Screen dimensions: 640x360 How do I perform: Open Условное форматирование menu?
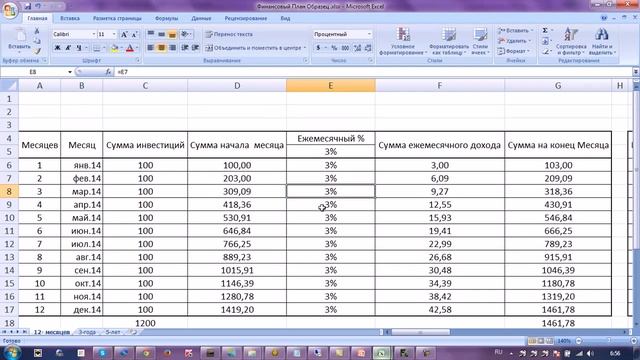(x=403, y=41)
